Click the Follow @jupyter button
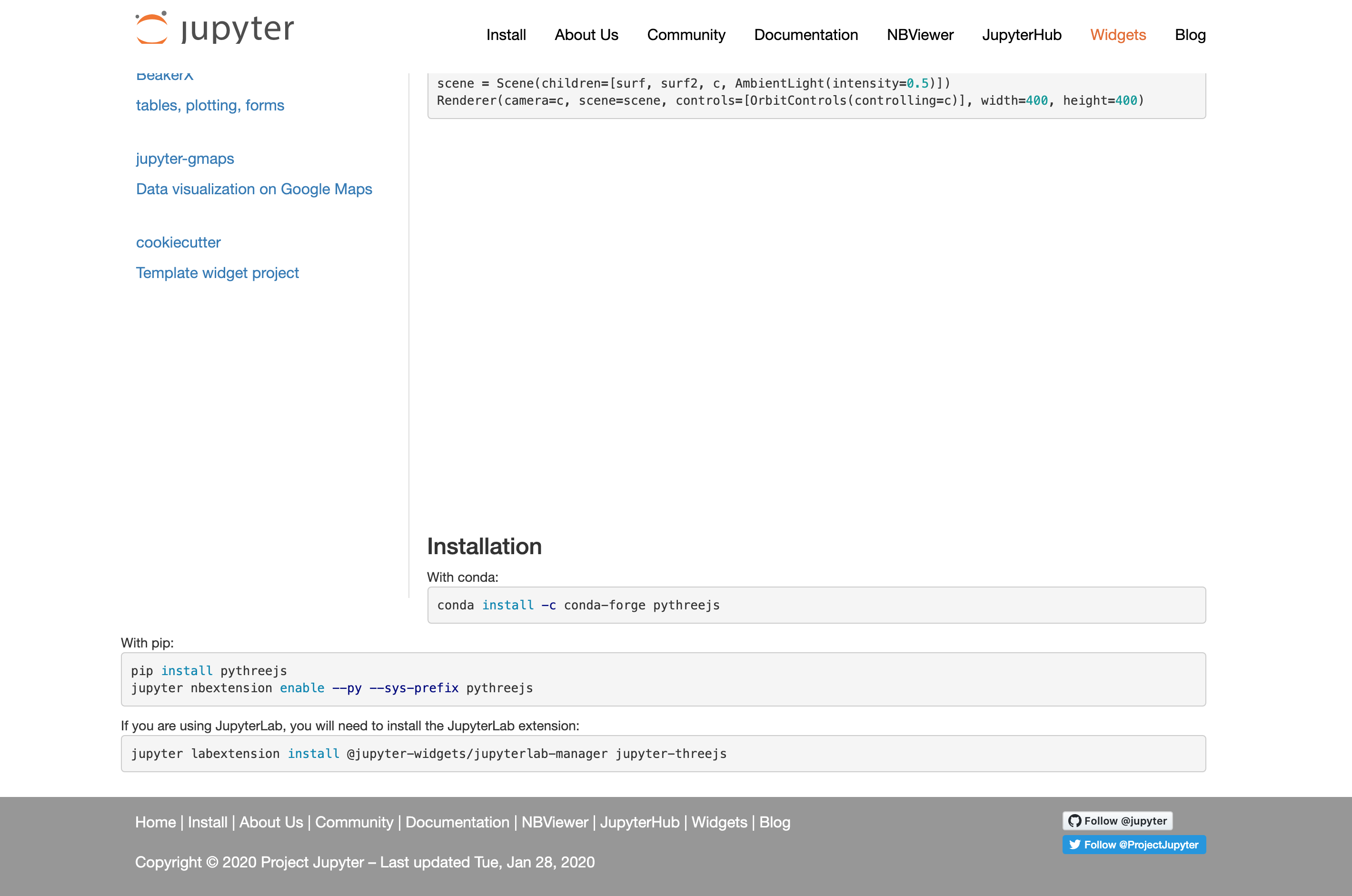The width and height of the screenshot is (1352, 896). pos(1117,821)
